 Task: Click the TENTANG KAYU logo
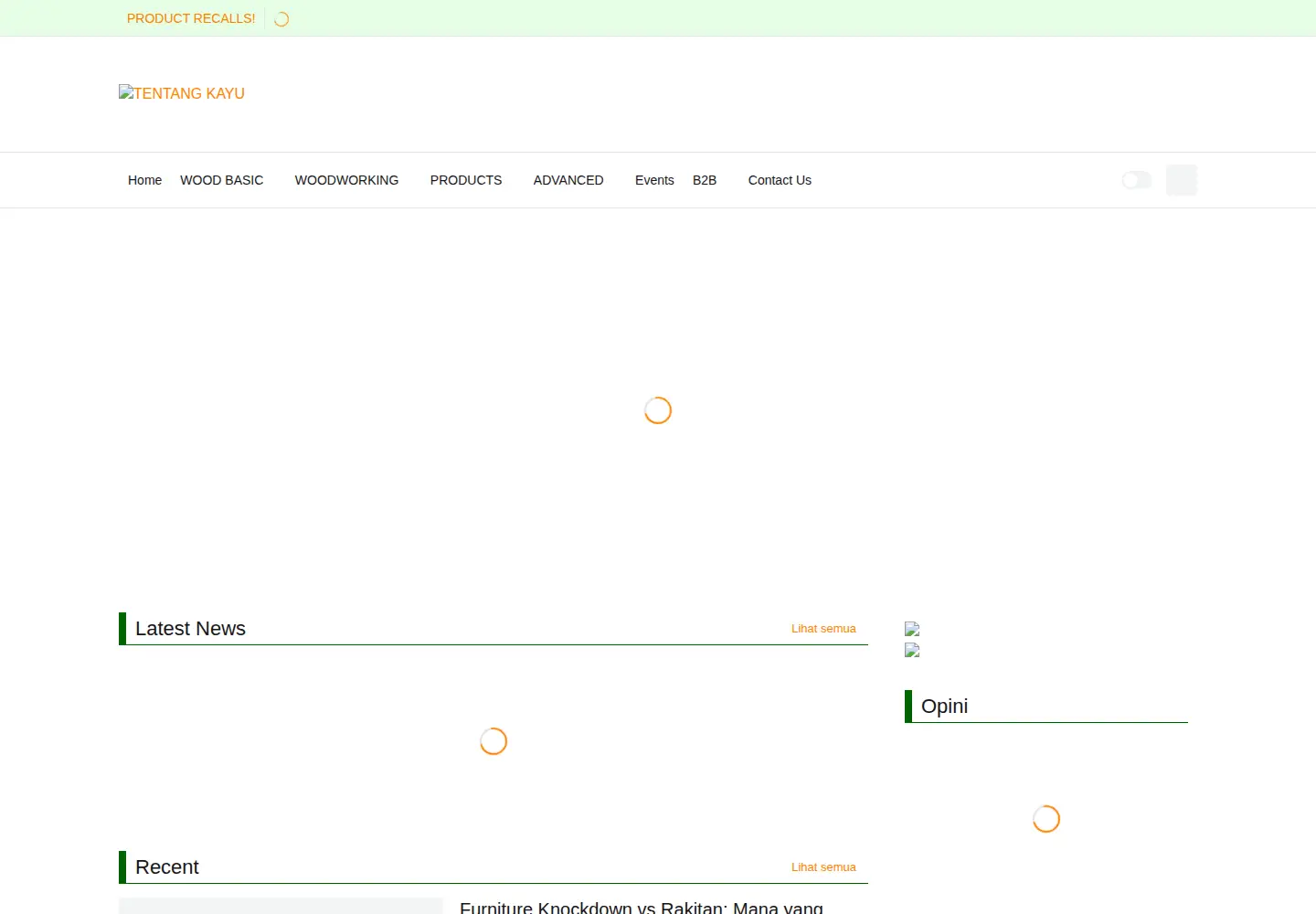click(x=182, y=93)
